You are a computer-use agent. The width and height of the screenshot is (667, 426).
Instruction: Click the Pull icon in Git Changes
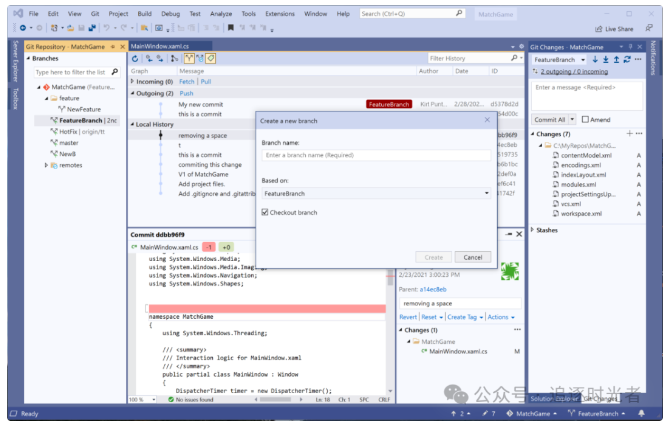[x=605, y=60]
